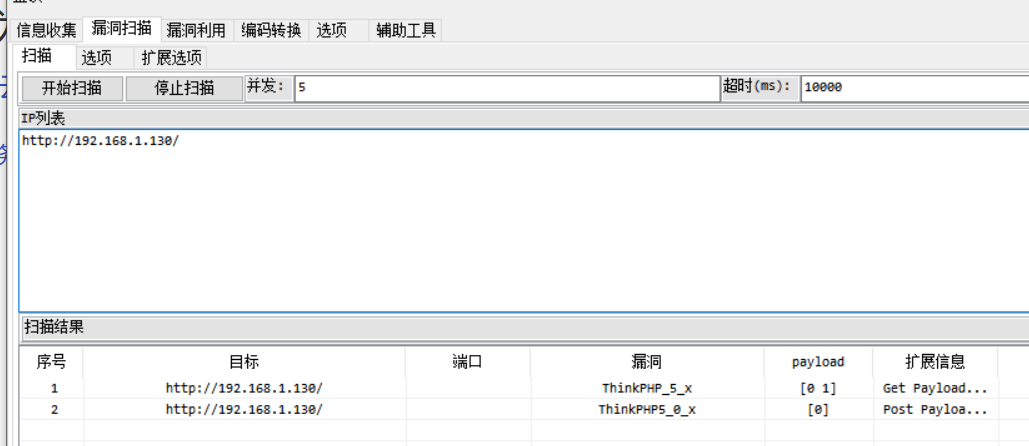Screen dimensions: 1029x446
Task: Select result row number 1
Action: pos(54,388)
